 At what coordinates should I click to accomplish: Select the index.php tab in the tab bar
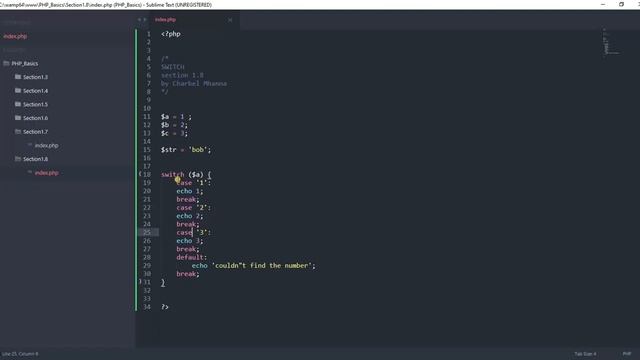(x=165, y=20)
